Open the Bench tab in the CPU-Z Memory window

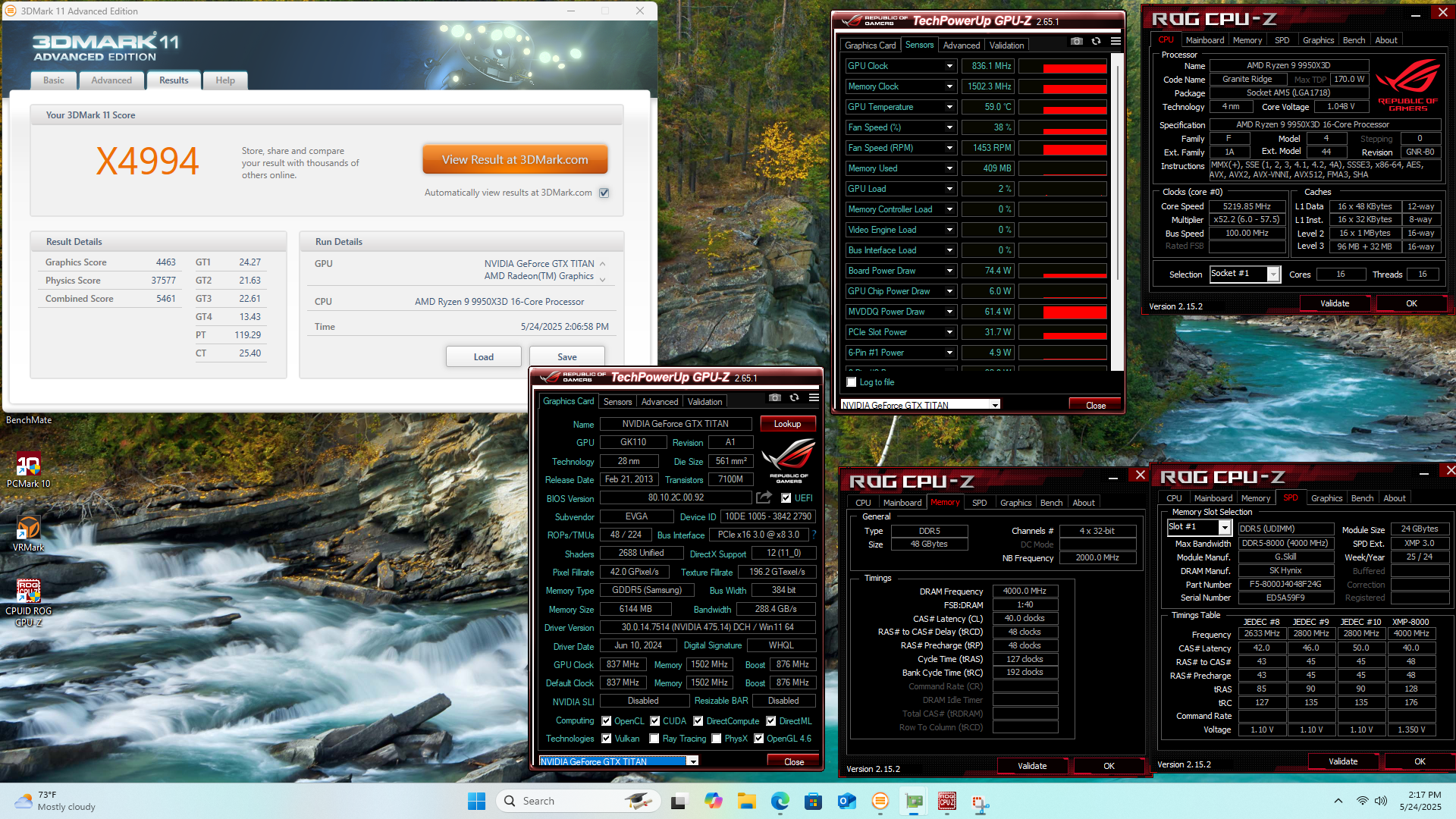pyautogui.click(x=1051, y=503)
